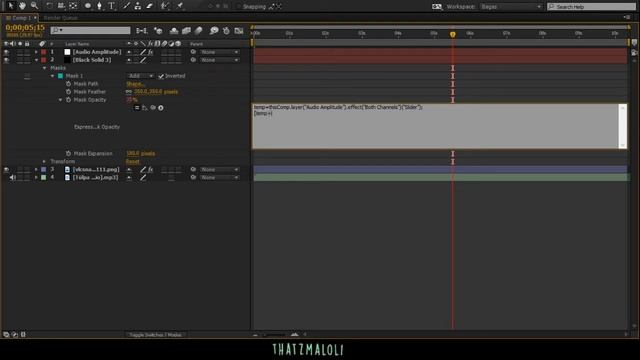Open Parent dropdown for mp3 layer 4
This screenshot has width=640, height=360.
(219, 178)
